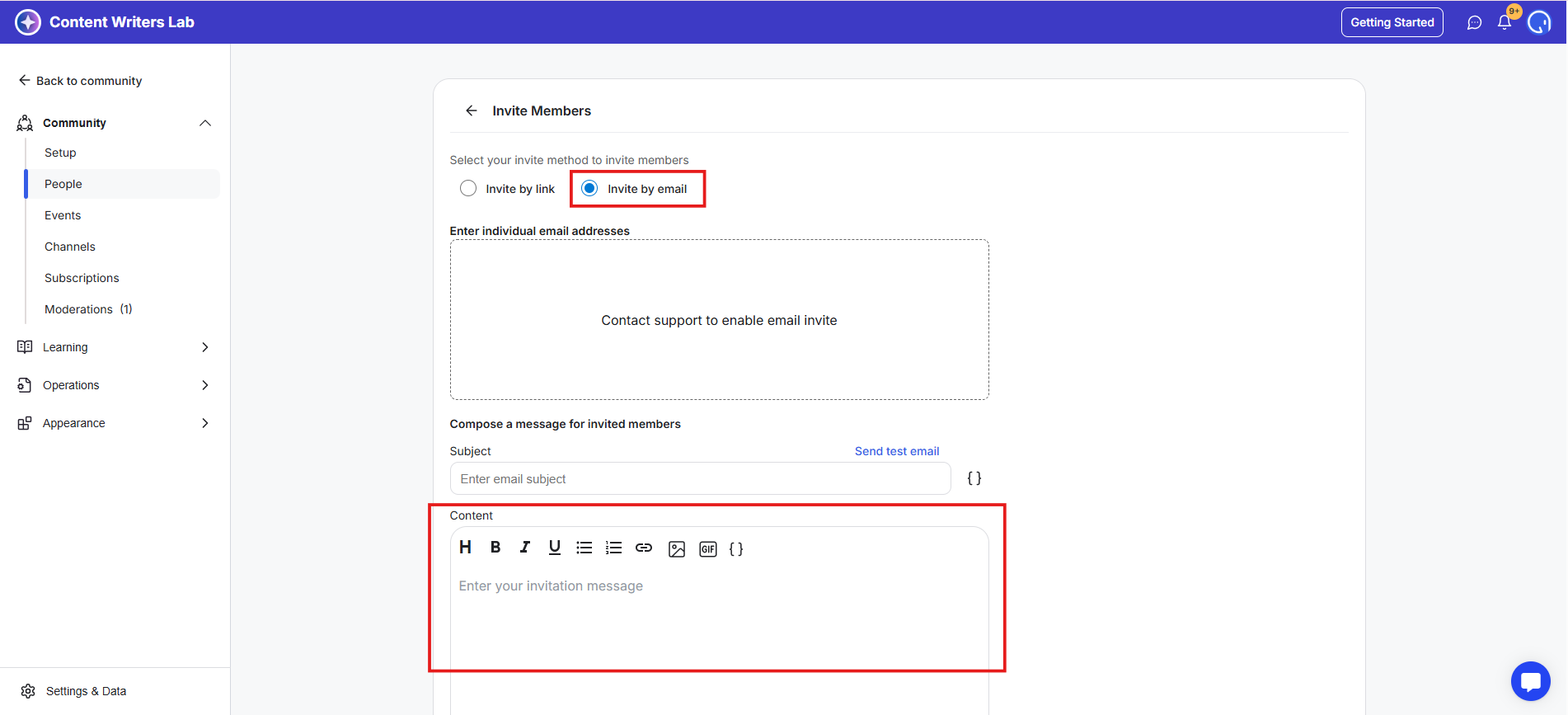Insert an image into the message
Viewport: 1568px width, 715px height.
pos(677,549)
